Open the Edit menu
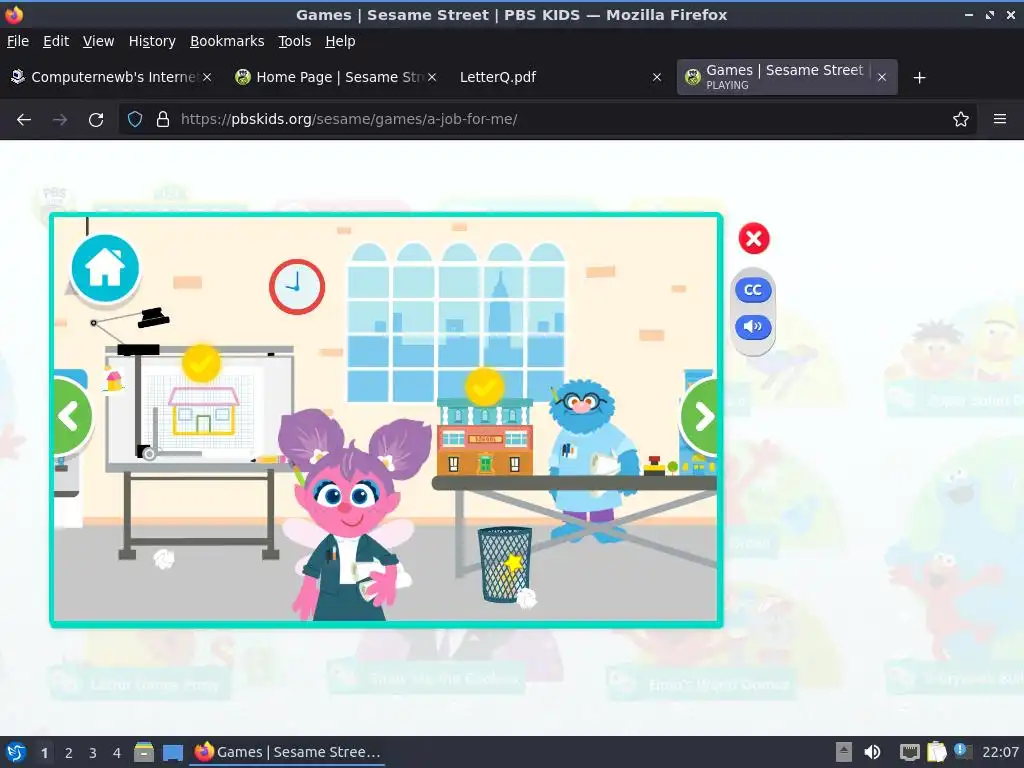 click(56, 41)
